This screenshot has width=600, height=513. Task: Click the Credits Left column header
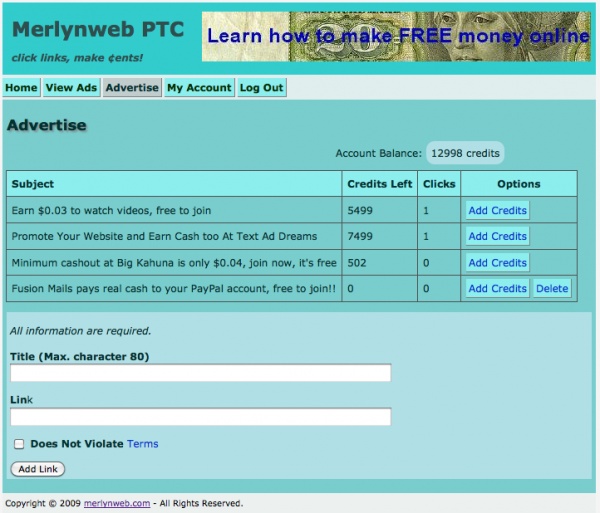[x=380, y=184]
